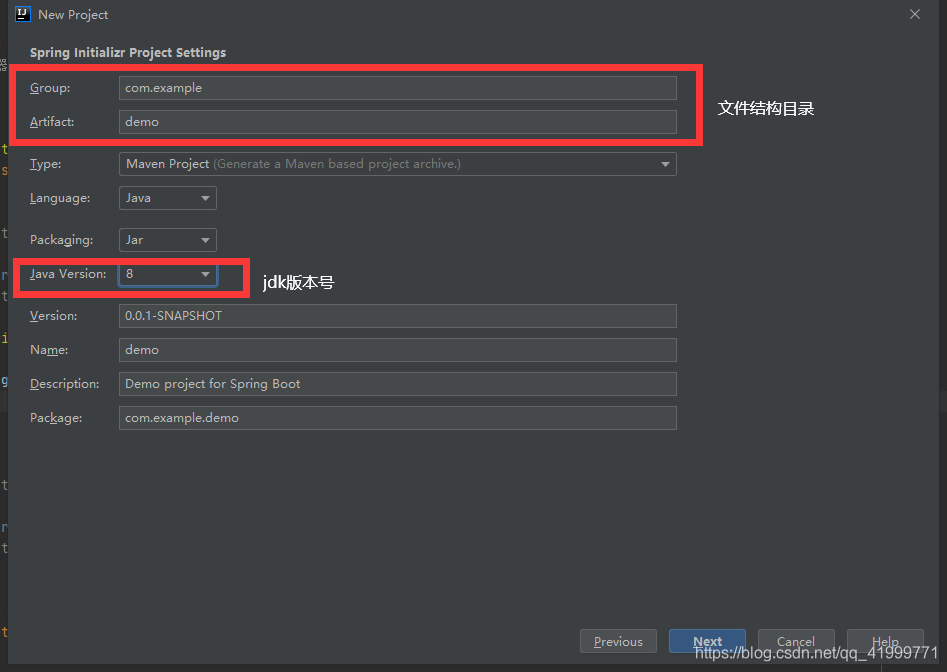The width and height of the screenshot is (947, 672).
Task: Open the Language dropdown Java
Action: [x=168, y=198]
